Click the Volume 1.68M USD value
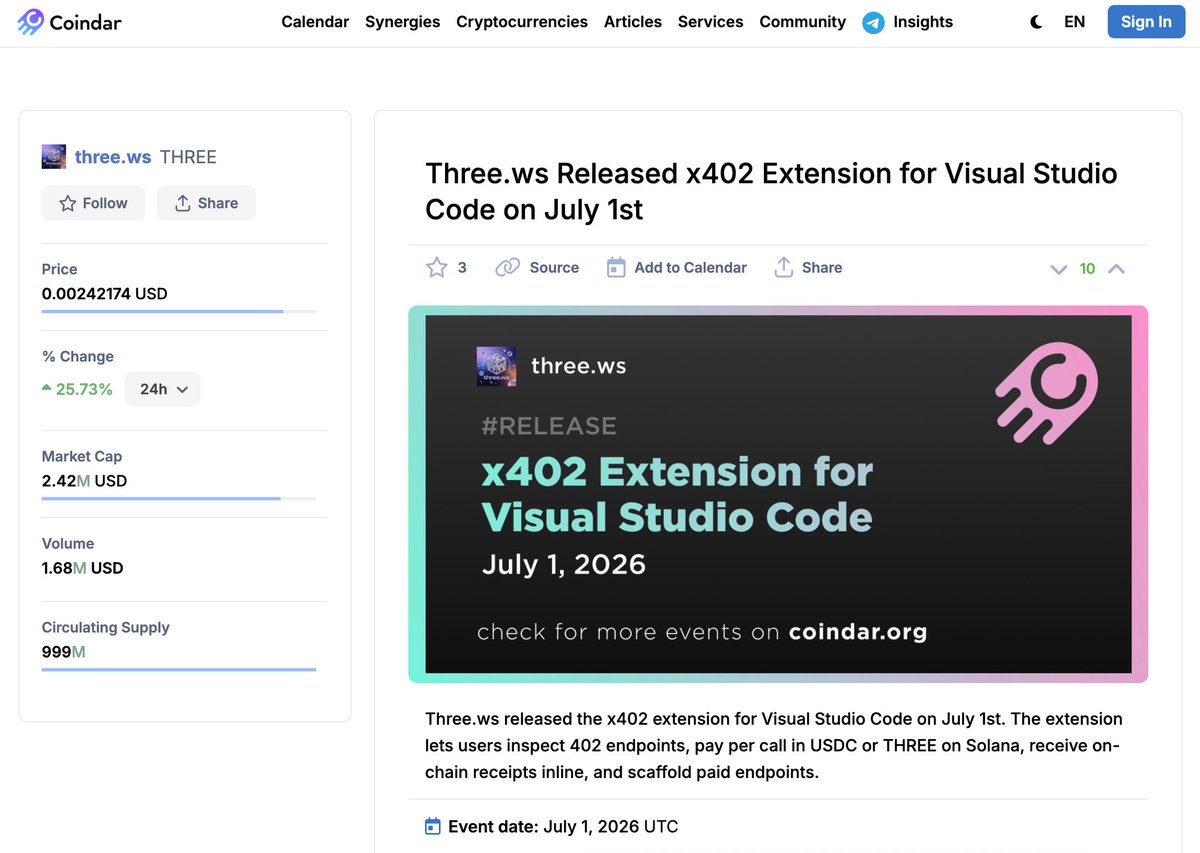1200x853 pixels. coord(82,568)
